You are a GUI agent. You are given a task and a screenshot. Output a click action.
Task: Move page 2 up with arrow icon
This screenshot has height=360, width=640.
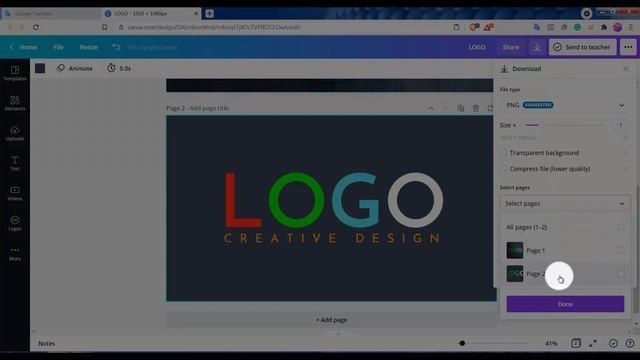(431, 108)
